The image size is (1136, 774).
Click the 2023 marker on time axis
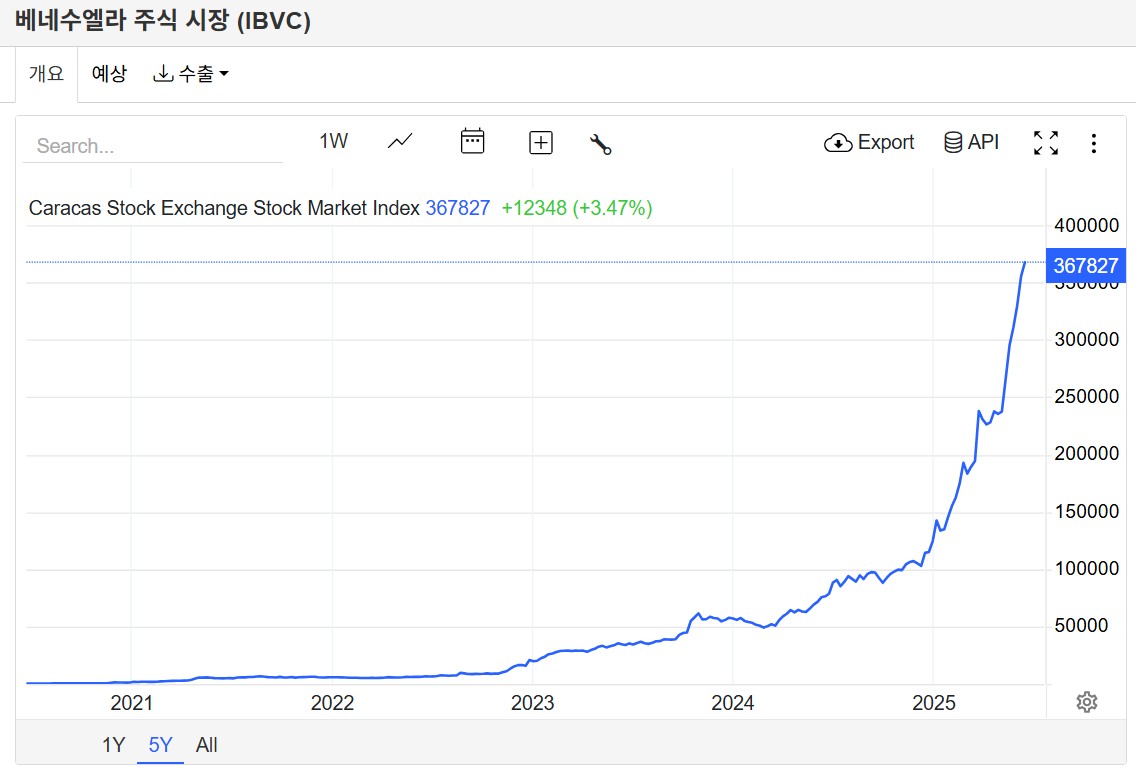(x=532, y=703)
